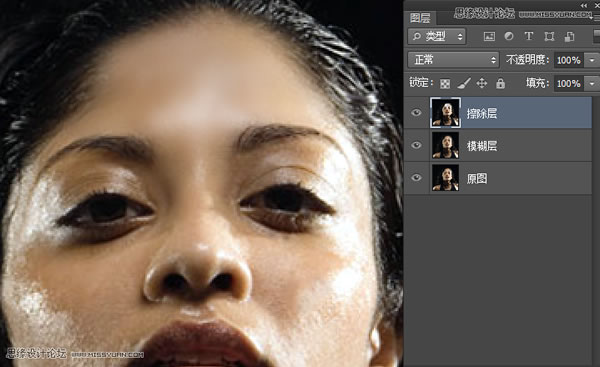Click the pixel layer filter icon
600x367 pixels.
(489, 36)
